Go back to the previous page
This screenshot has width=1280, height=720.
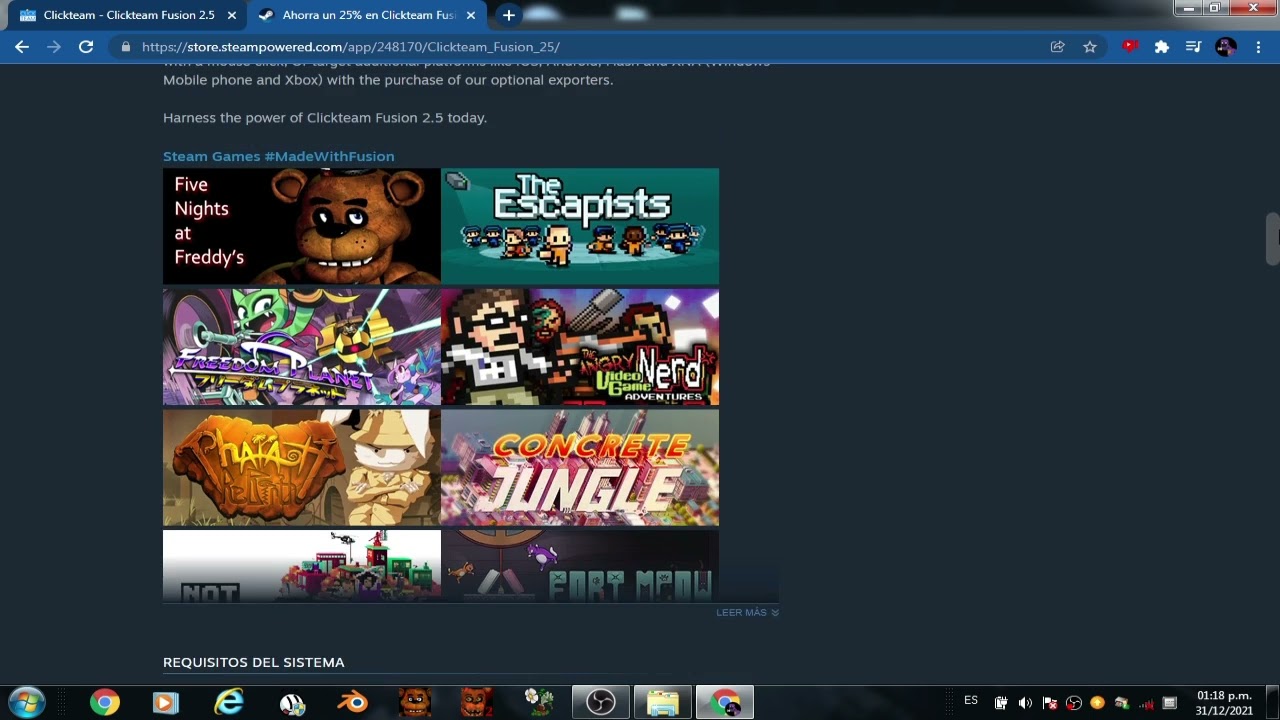tap(22, 47)
